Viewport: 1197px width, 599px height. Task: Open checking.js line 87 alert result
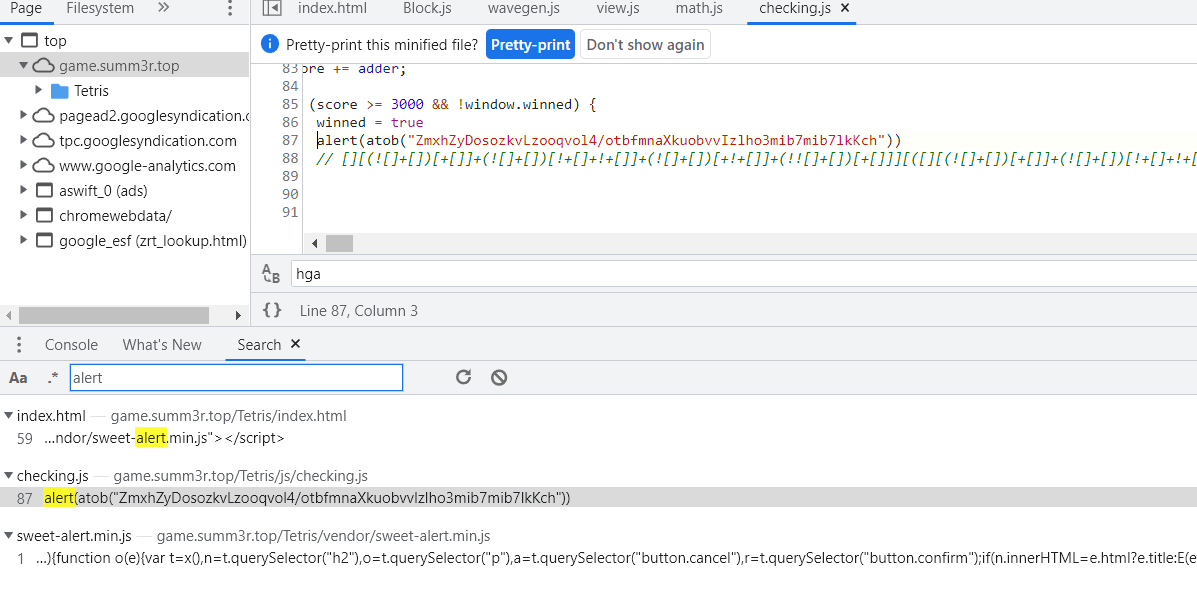coord(598,498)
